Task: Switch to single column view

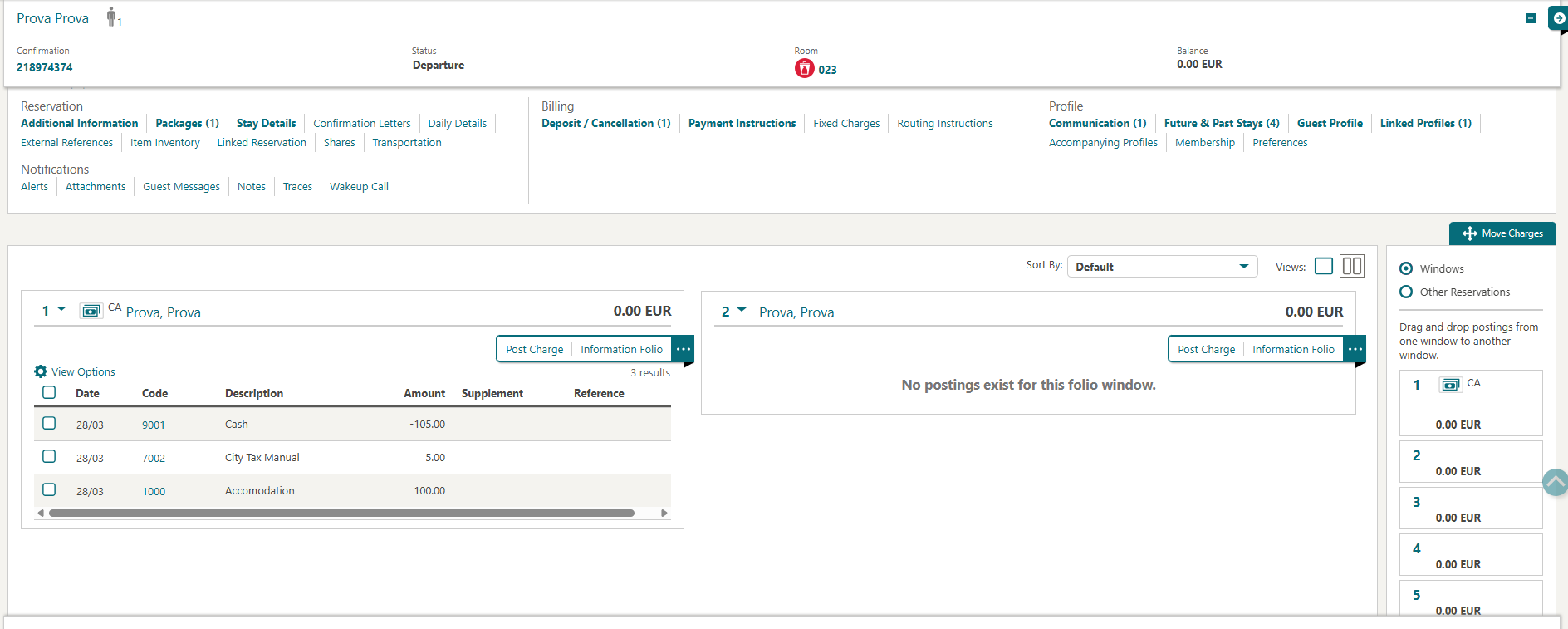Action: (x=1324, y=266)
